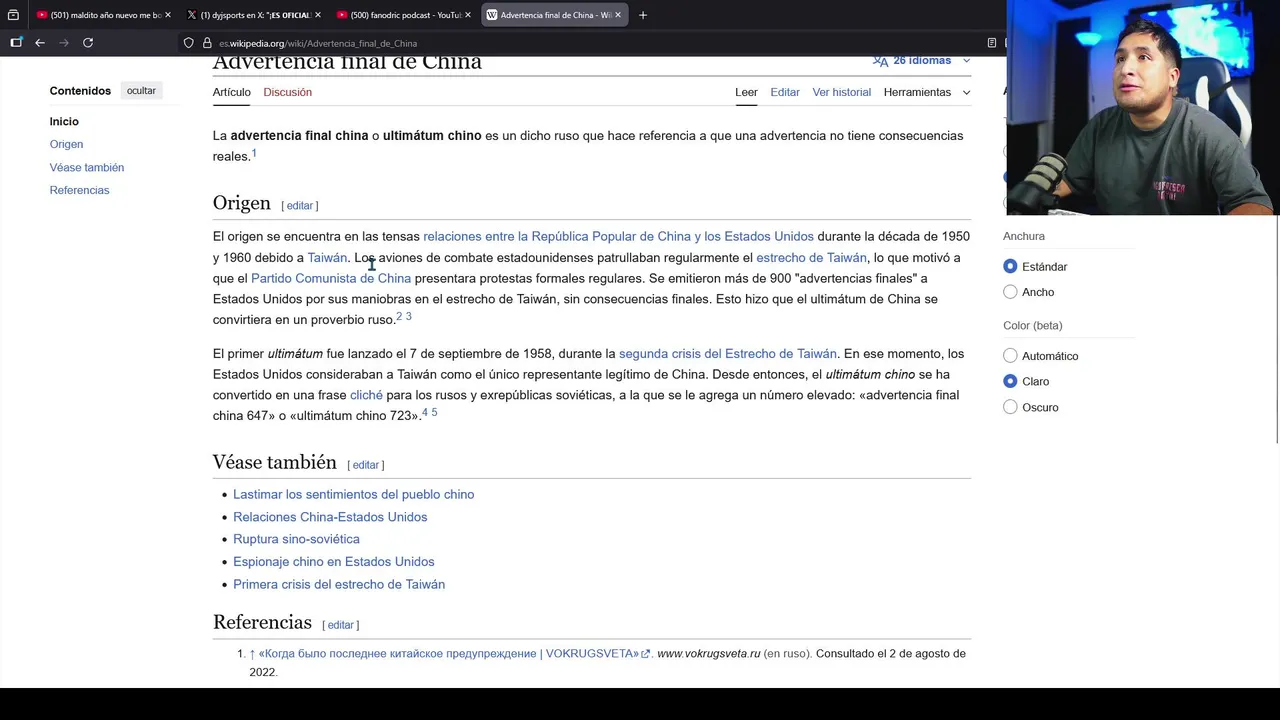Open the Partido Comunista de China link
Image resolution: width=1280 pixels, height=720 pixels.
(x=331, y=279)
